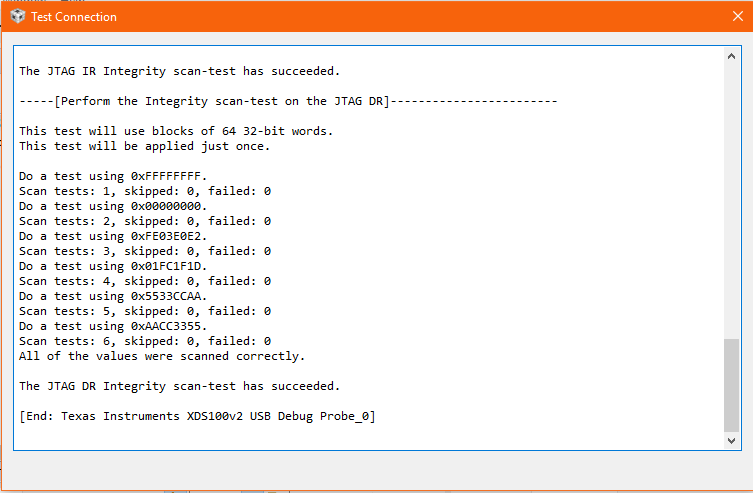Click the vertical scrollbar thumb
Image resolution: width=753 pixels, height=493 pixels.
pos(731,385)
